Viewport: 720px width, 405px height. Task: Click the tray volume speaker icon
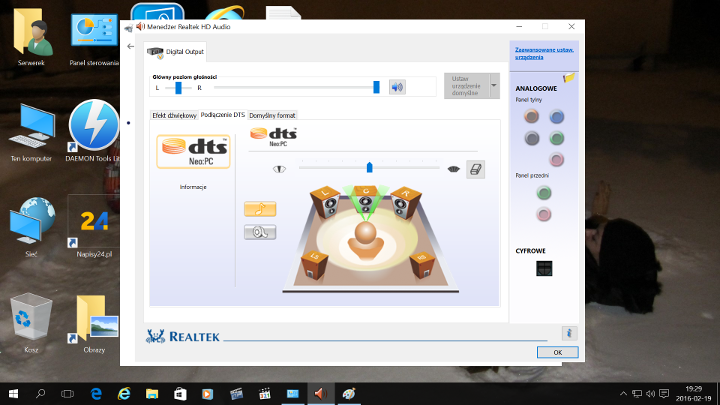(x=650, y=394)
